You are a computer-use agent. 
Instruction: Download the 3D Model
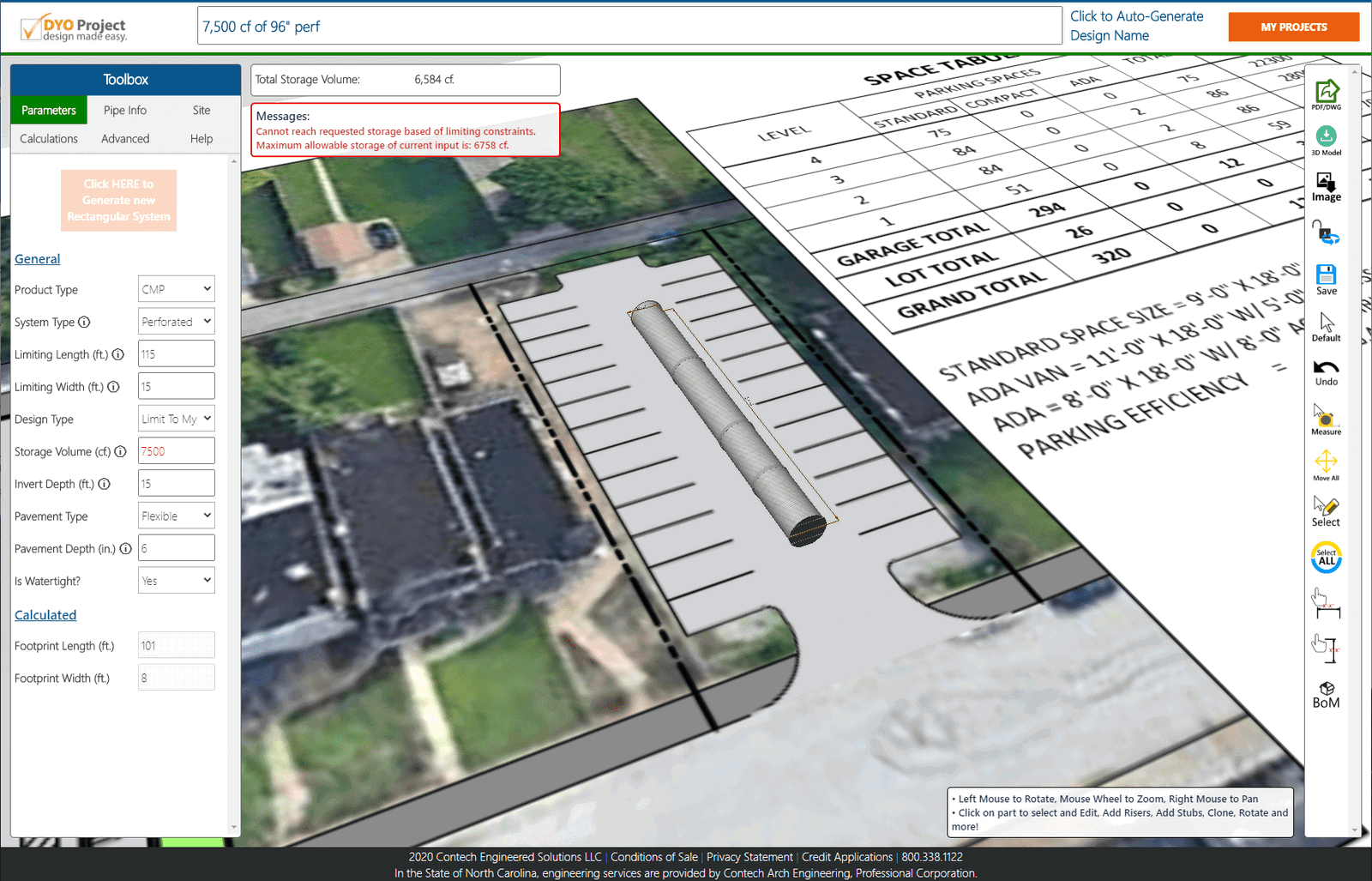[x=1326, y=139]
